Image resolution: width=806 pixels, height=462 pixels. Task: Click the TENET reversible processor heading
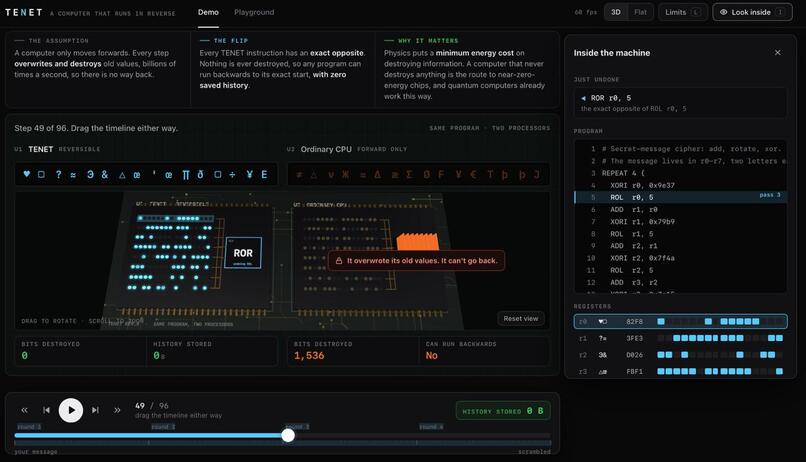point(57,149)
